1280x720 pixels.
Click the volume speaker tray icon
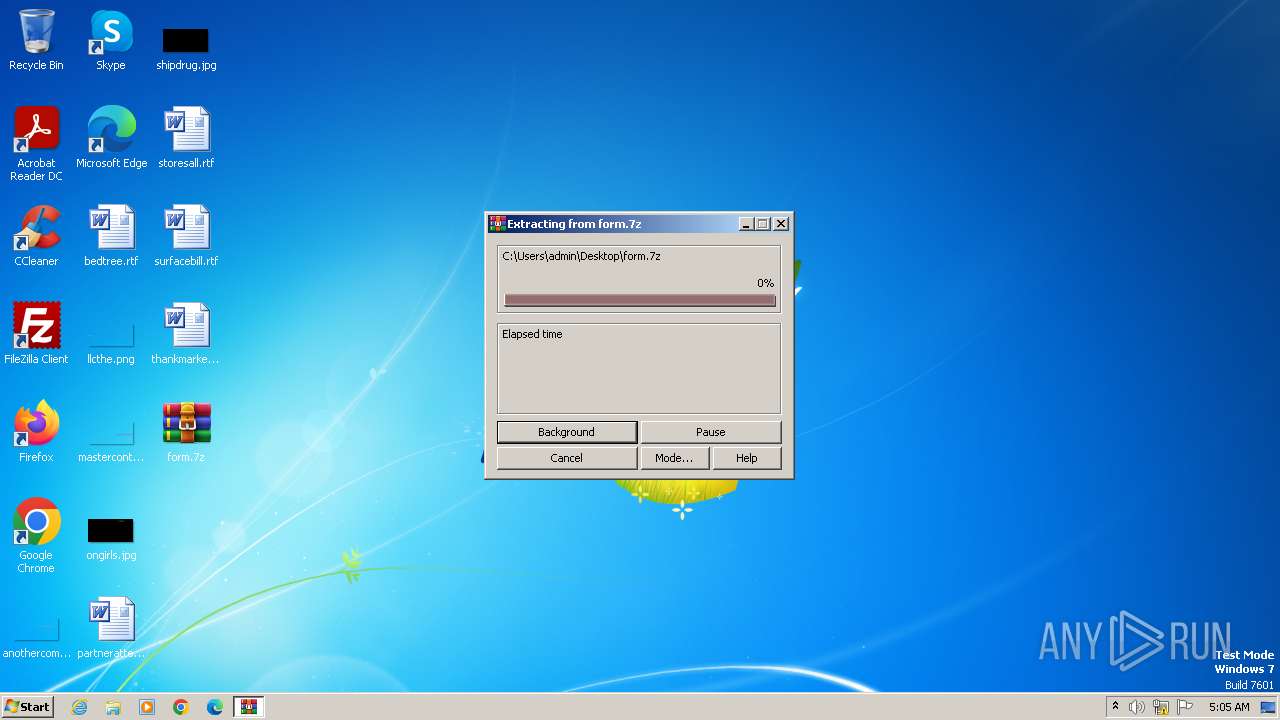point(1137,707)
